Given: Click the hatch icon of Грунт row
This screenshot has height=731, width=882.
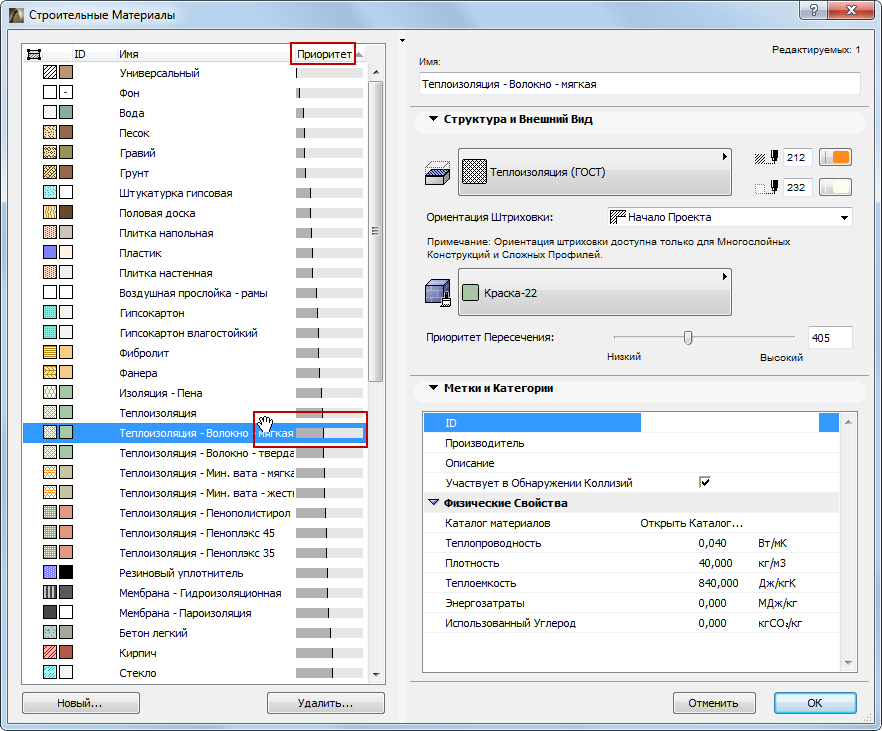Looking at the screenshot, I should click(x=50, y=172).
